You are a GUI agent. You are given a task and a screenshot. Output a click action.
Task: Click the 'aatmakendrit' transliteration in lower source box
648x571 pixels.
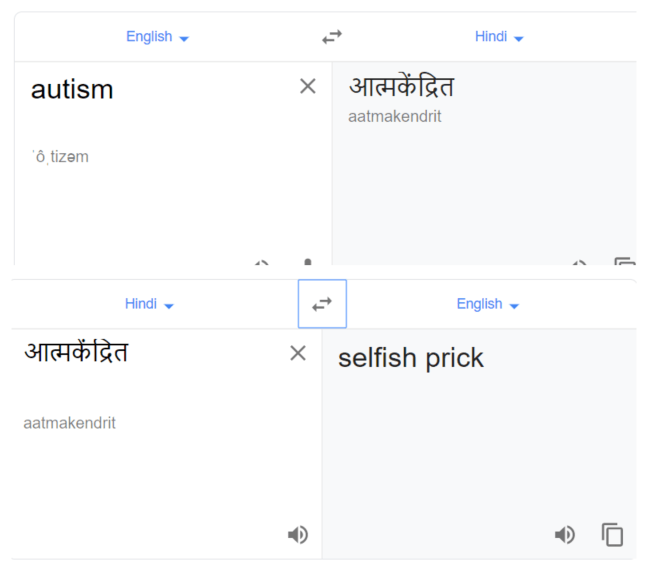click(x=69, y=423)
